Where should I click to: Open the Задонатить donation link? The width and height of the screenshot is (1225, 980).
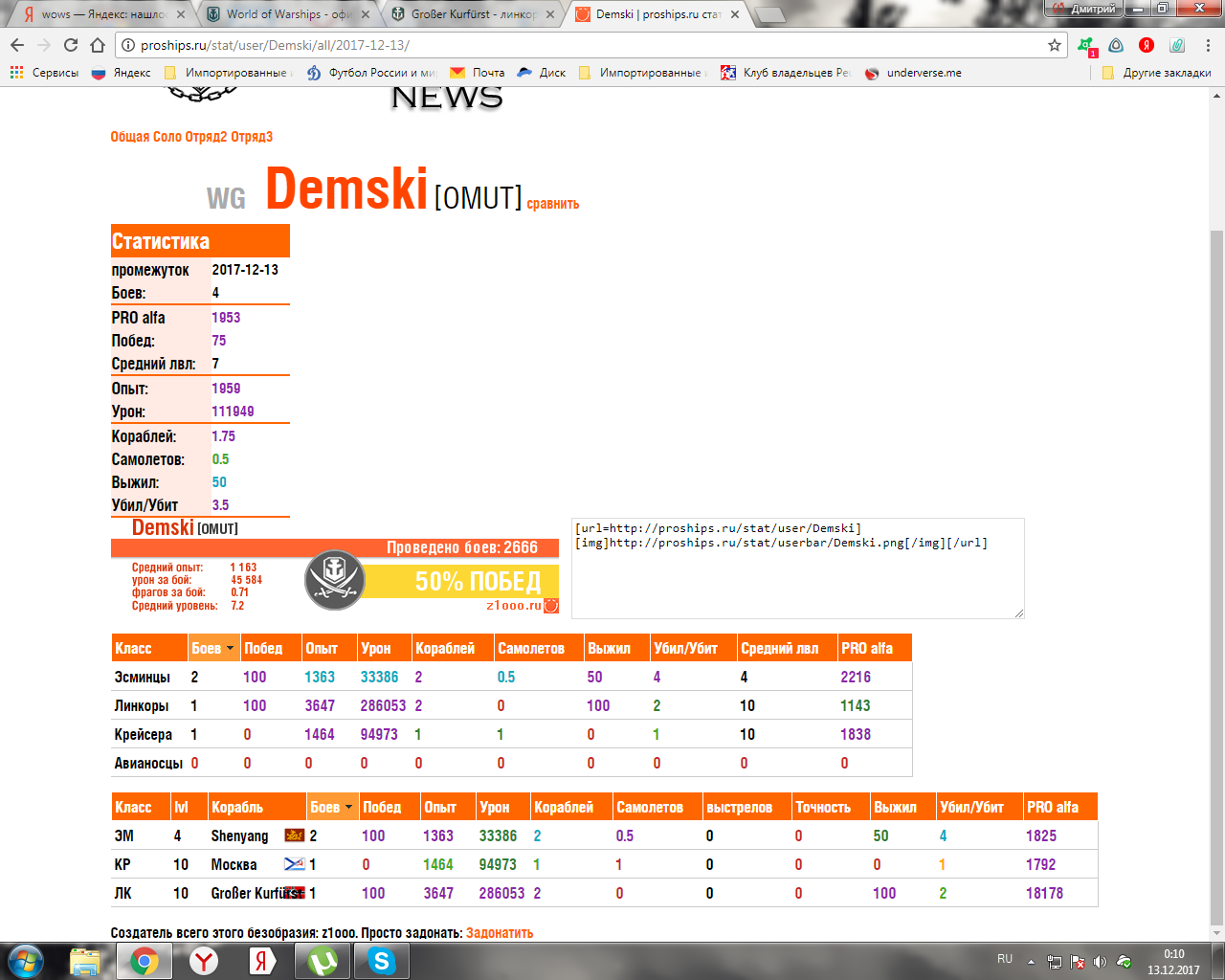click(x=500, y=933)
